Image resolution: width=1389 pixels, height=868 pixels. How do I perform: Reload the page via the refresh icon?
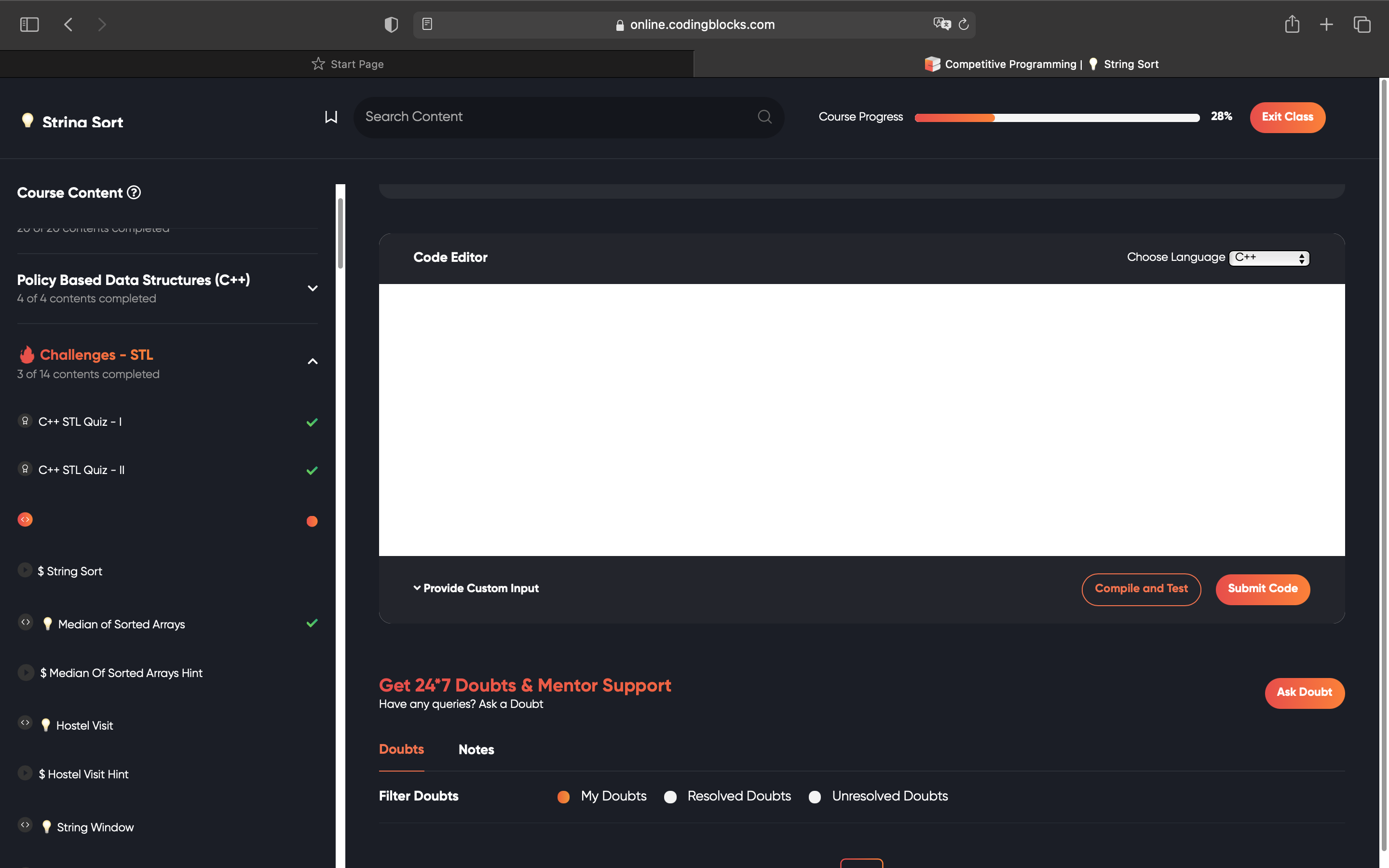pyautogui.click(x=964, y=25)
